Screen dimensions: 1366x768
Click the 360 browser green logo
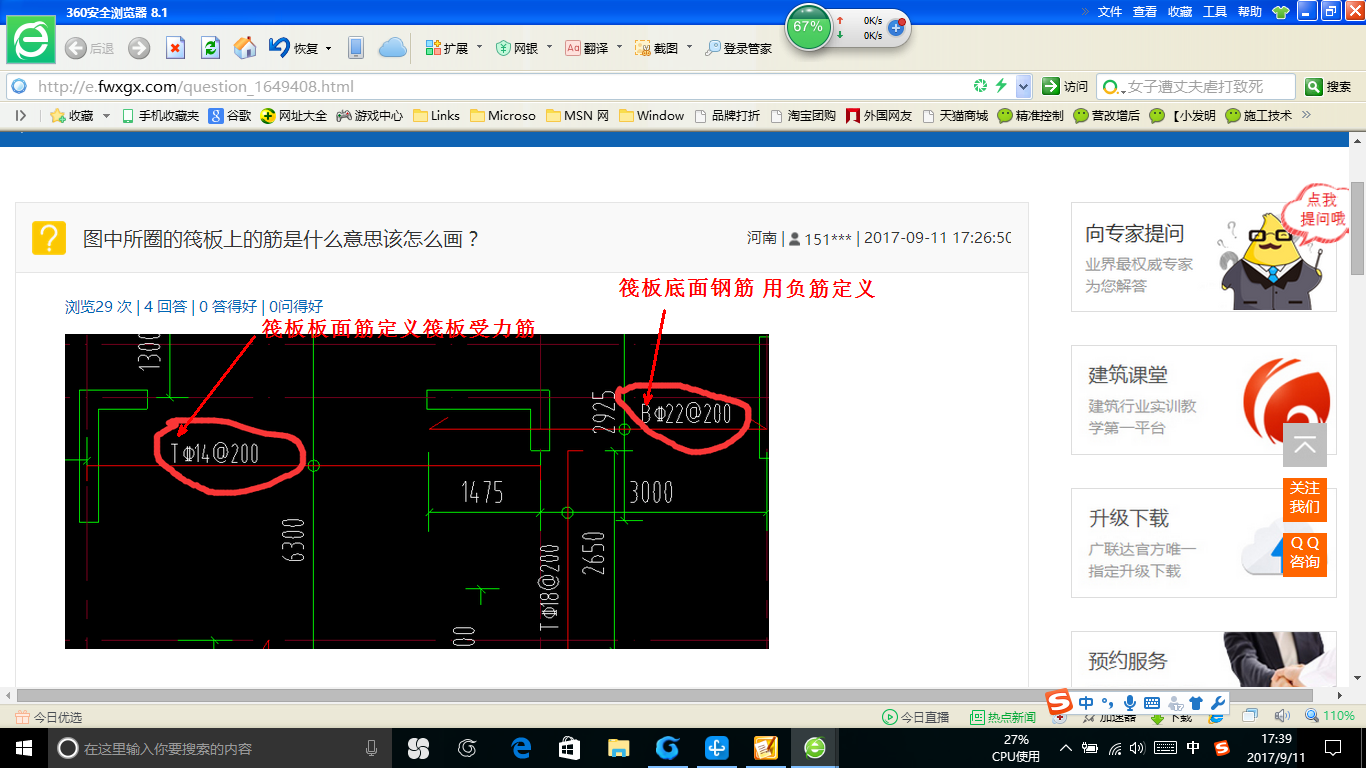pyautogui.click(x=32, y=41)
